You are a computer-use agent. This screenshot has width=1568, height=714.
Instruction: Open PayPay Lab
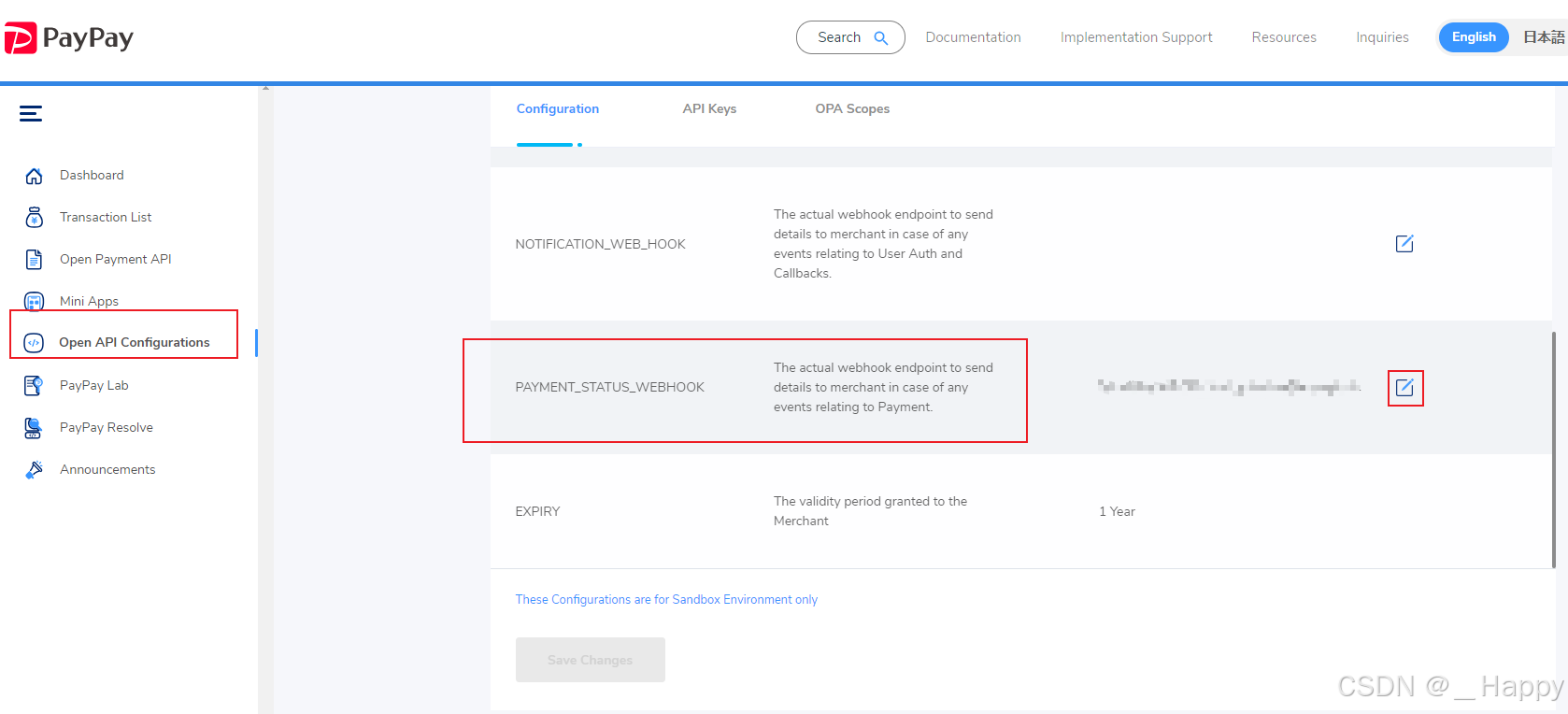94,385
